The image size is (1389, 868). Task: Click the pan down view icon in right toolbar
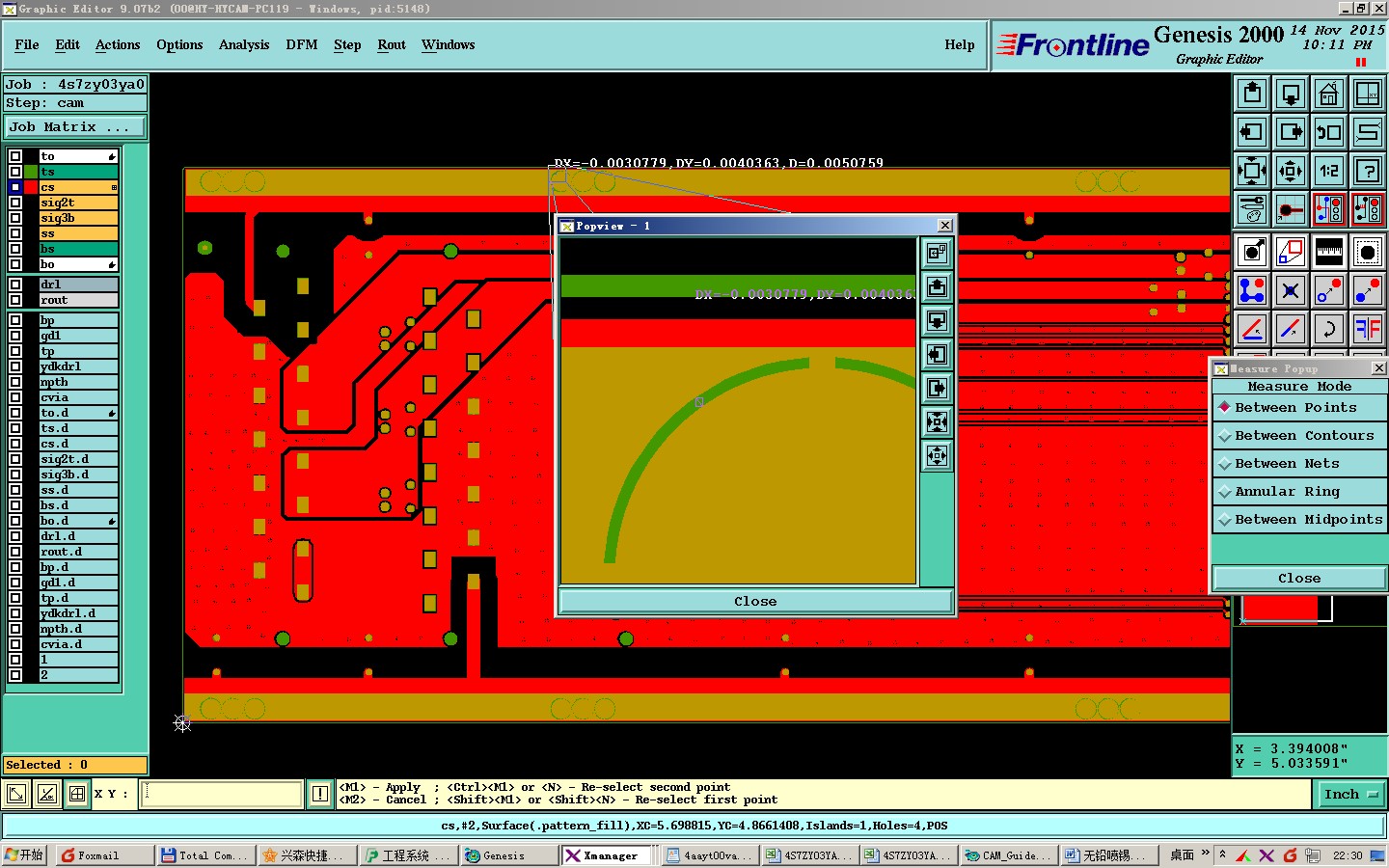pyautogui.click(x=1291, y=94)
